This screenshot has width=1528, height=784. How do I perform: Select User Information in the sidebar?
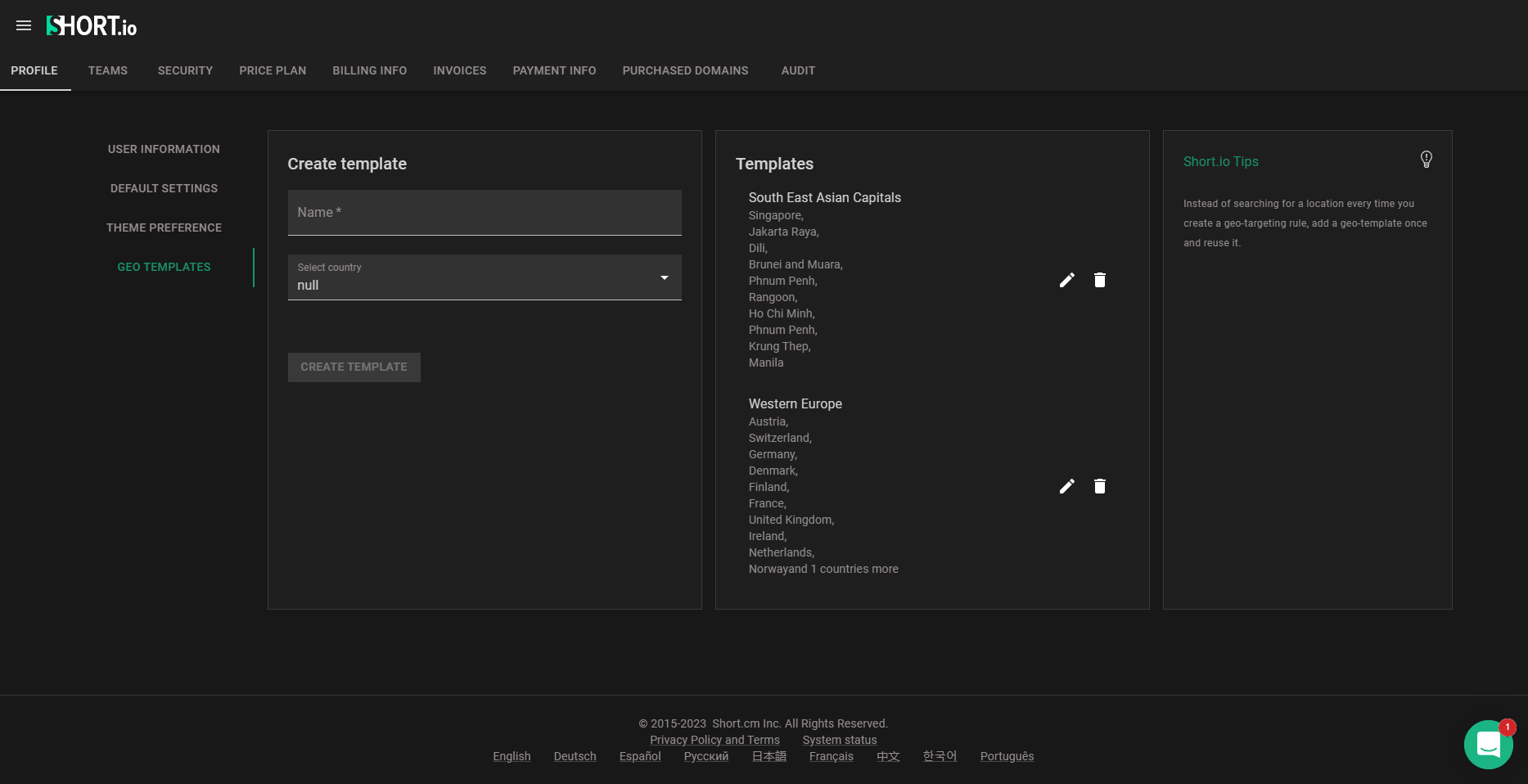click(x=164, y=149)
